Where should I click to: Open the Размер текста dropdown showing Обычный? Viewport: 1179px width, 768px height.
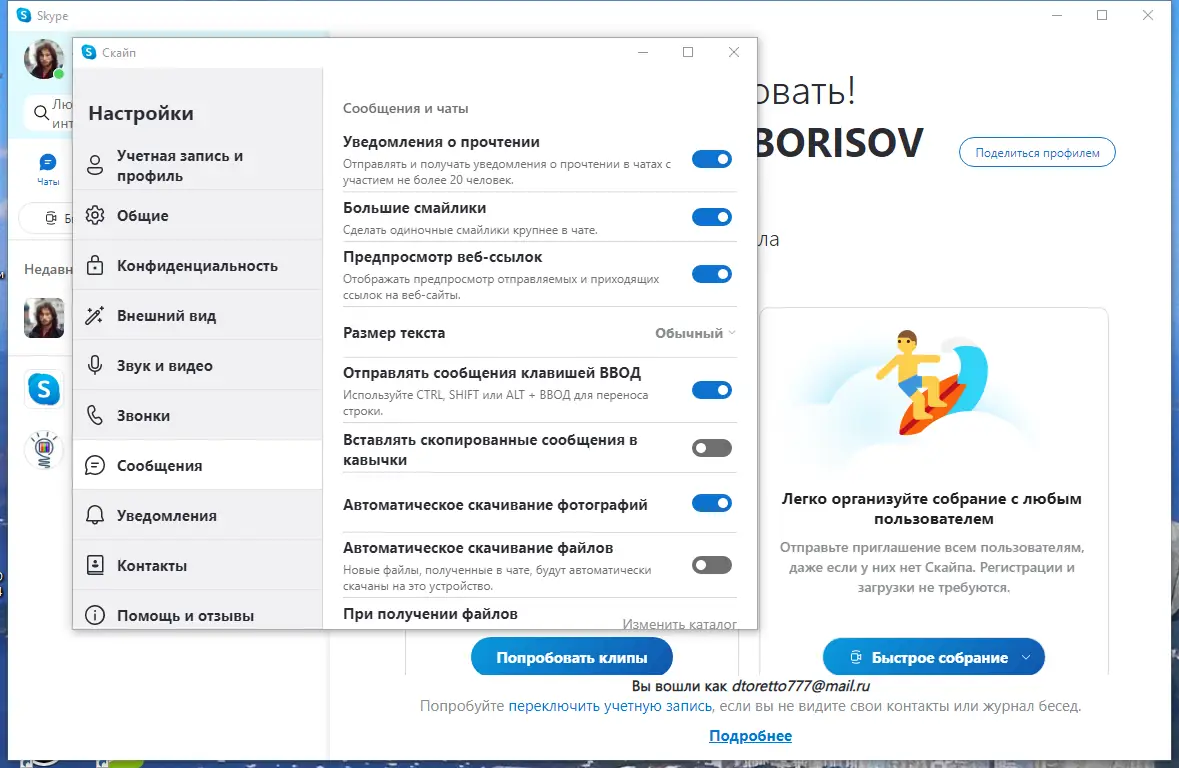tap(695, 332)
